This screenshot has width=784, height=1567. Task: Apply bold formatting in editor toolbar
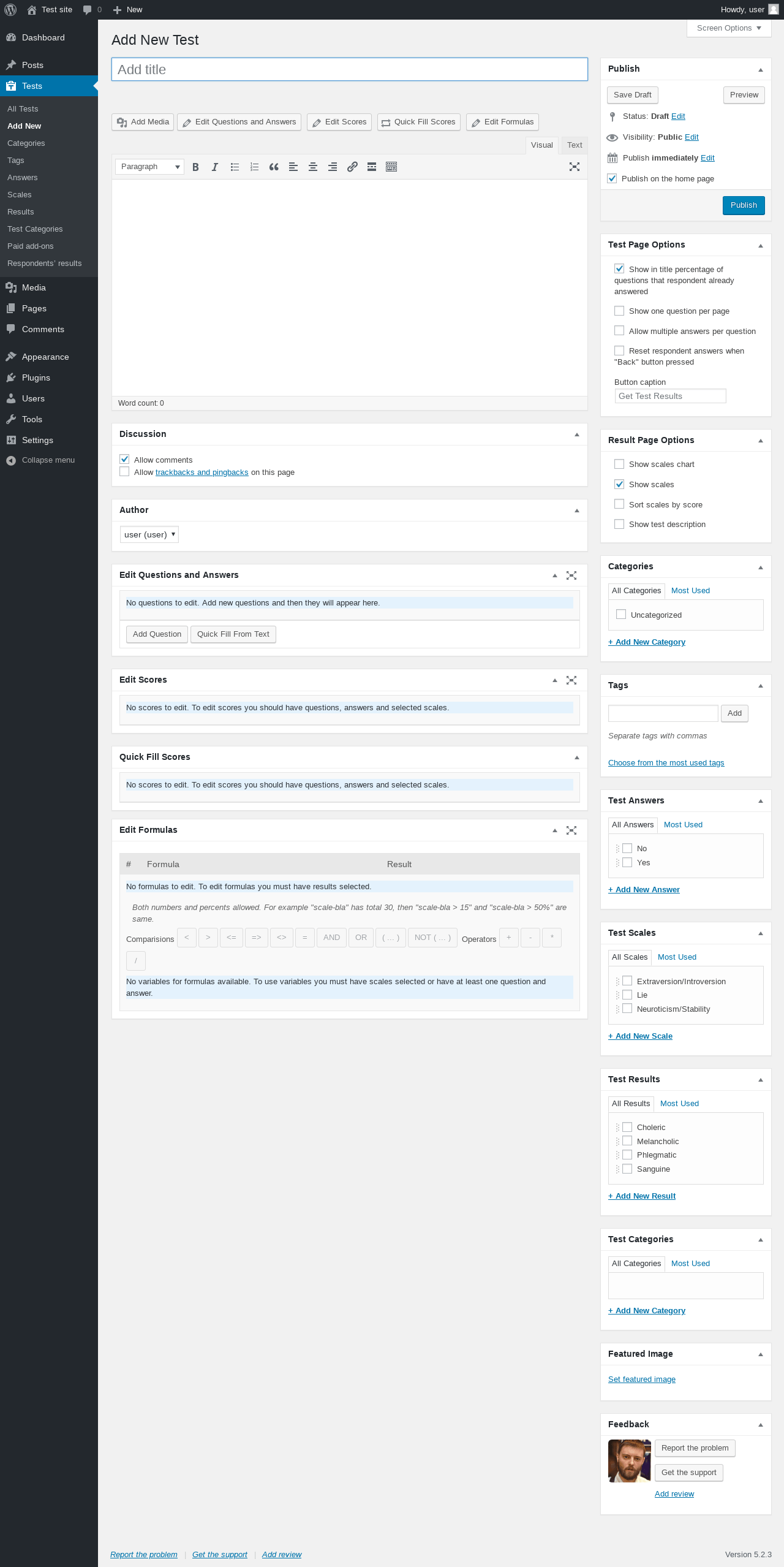pos(195,167)
